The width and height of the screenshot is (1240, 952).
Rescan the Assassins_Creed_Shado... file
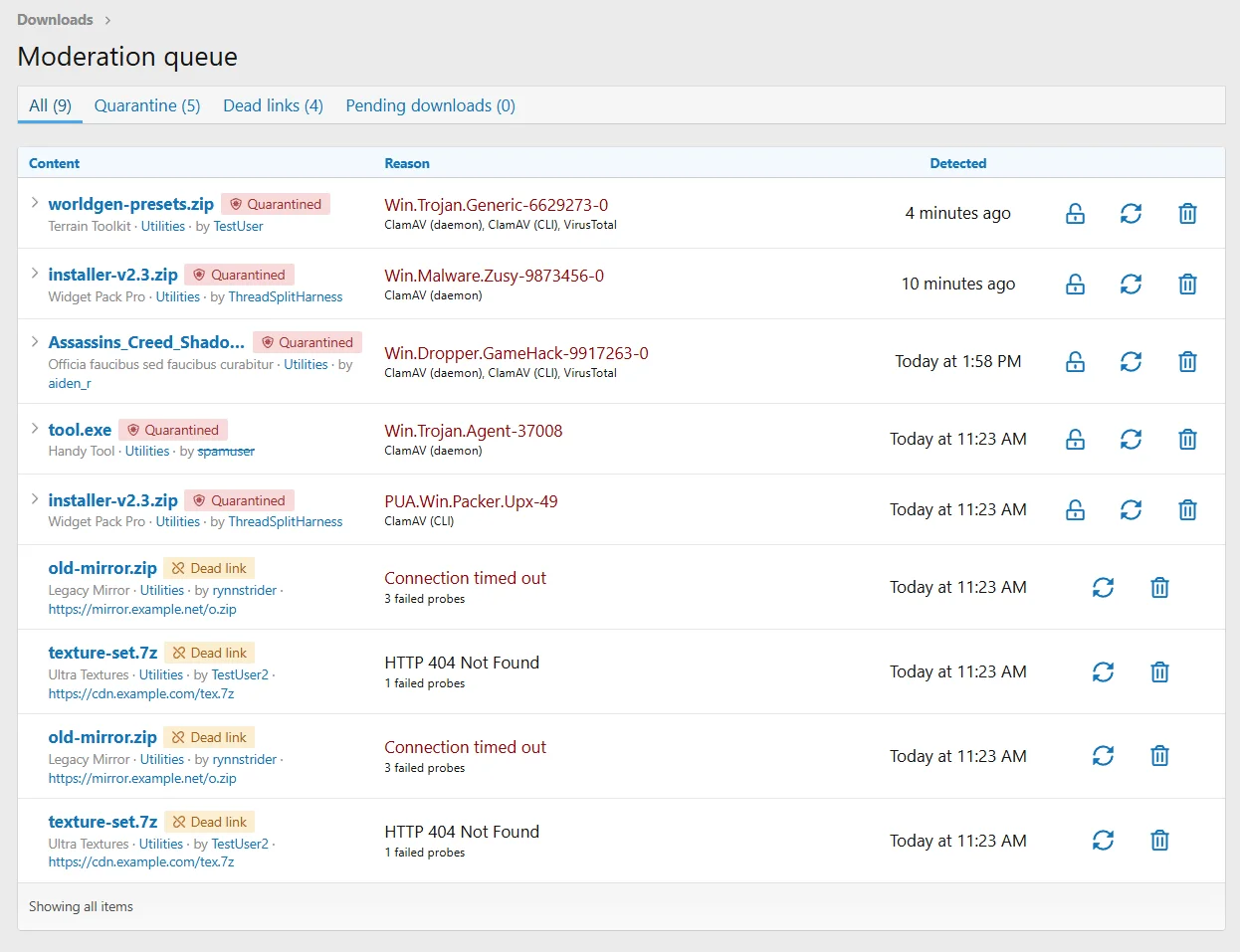[x=1131, y=362]
